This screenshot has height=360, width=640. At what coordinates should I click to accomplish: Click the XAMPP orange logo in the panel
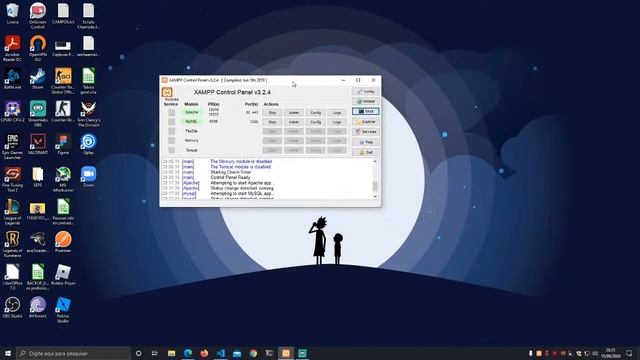point(167,92)
